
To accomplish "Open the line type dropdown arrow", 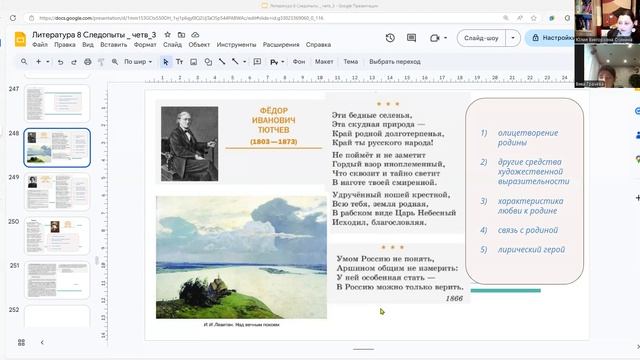I will click(244, 62).
